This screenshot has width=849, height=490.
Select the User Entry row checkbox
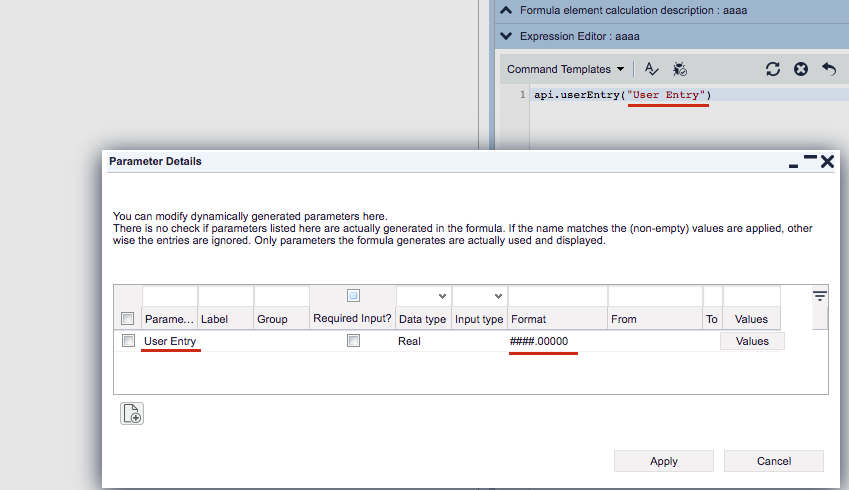point(128,341)
